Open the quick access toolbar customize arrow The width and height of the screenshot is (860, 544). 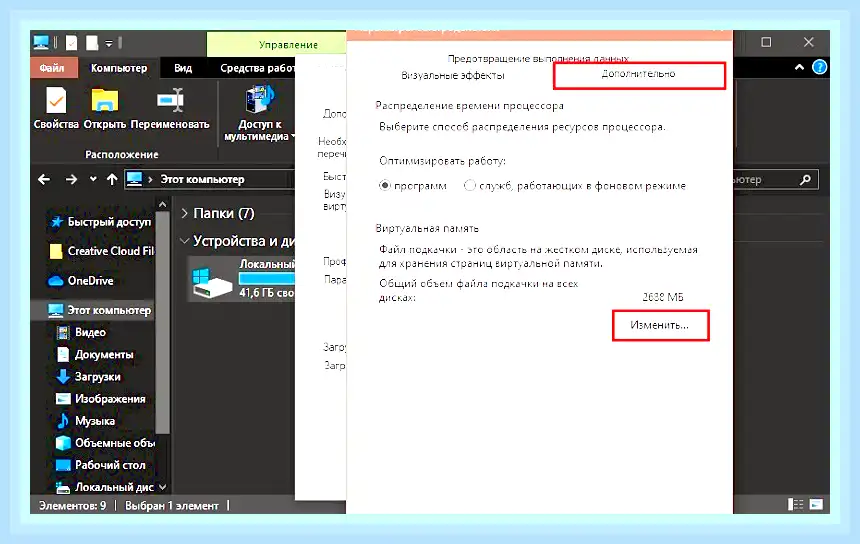109,43
